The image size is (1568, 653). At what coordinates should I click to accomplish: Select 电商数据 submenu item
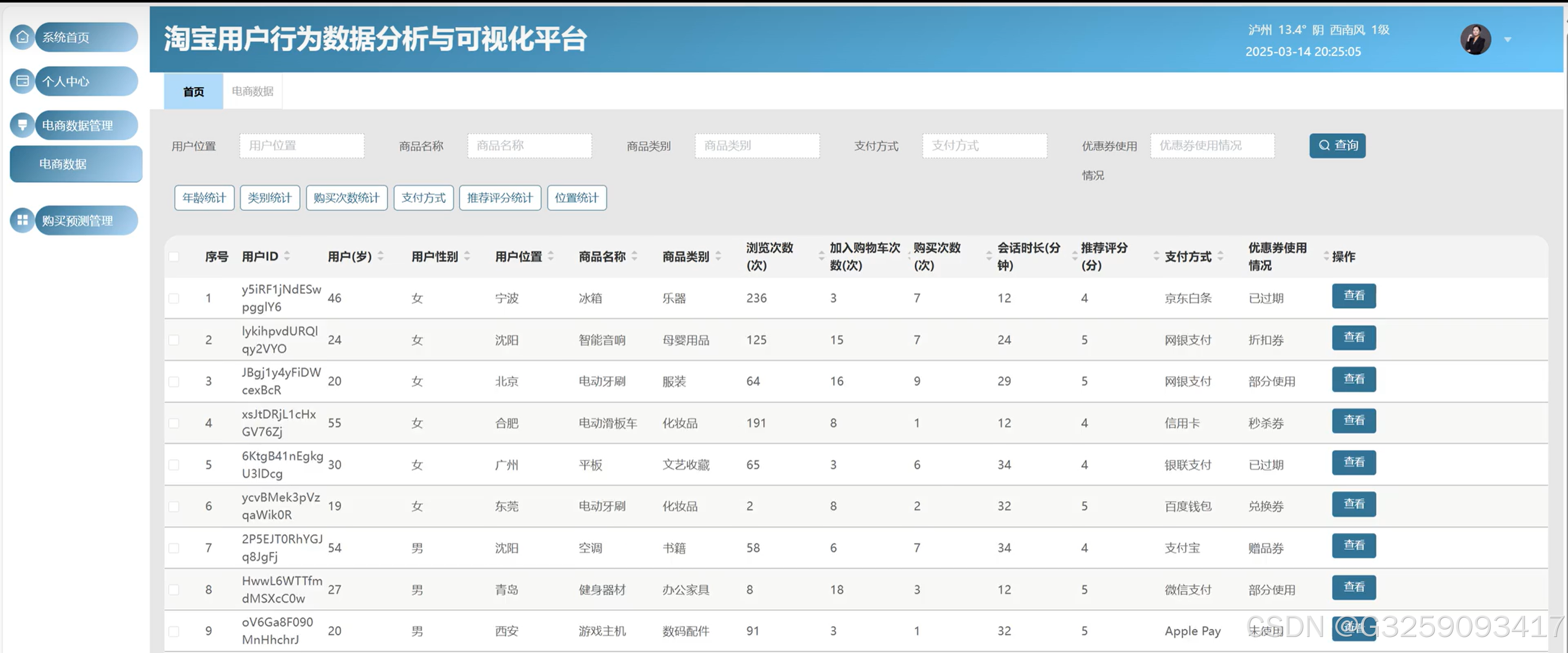[x=76, y=164]
